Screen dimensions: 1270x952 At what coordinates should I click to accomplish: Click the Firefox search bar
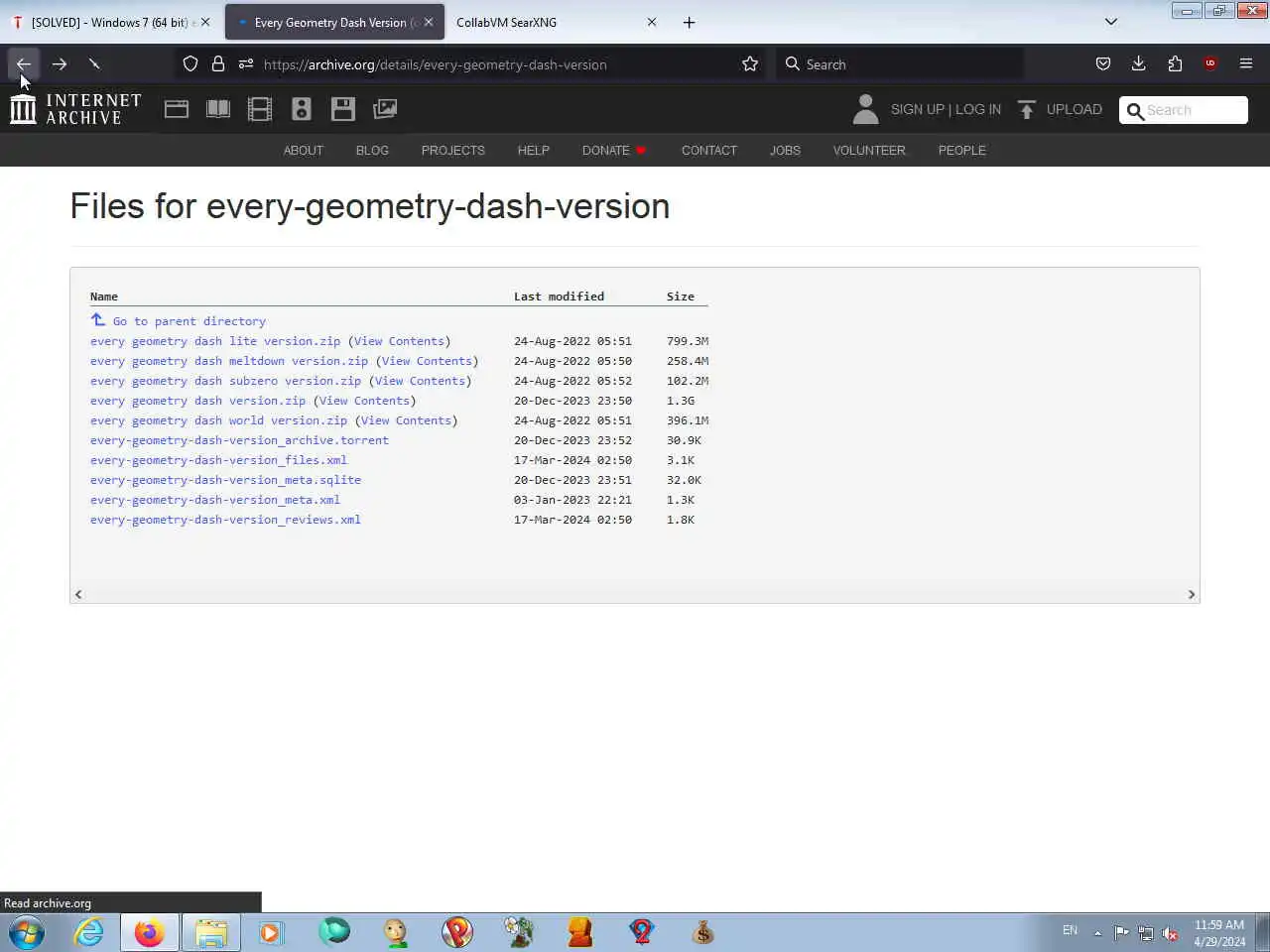pos(900,64)
